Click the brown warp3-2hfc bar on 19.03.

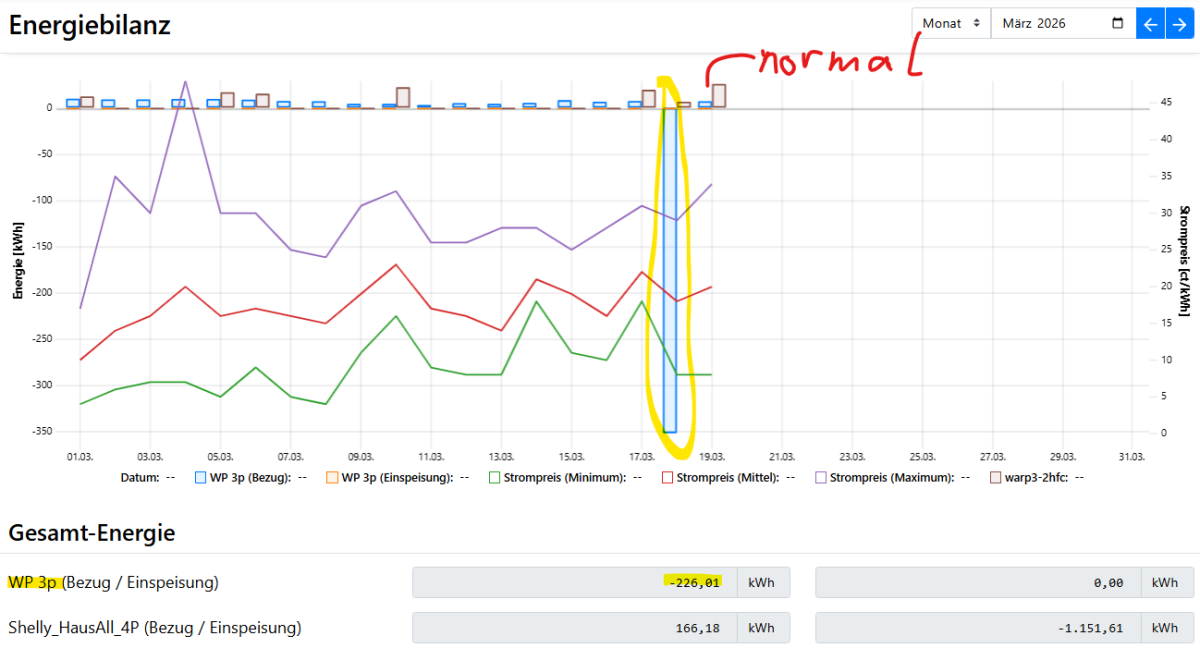(x=719, y=96)
